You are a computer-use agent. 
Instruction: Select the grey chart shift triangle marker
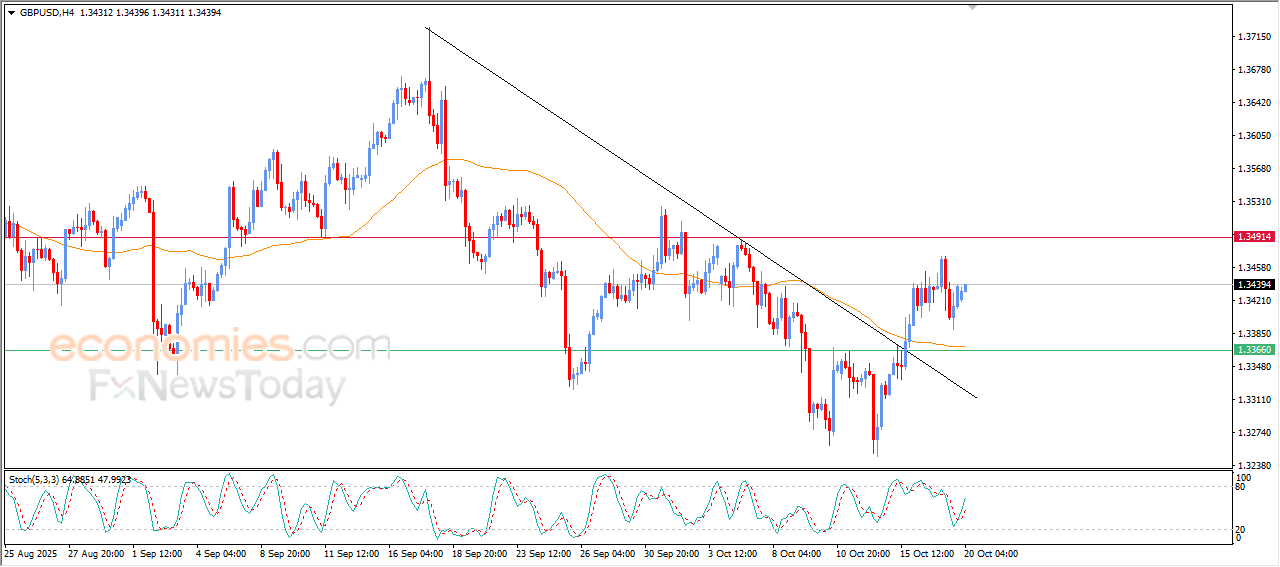click(971, 8)
